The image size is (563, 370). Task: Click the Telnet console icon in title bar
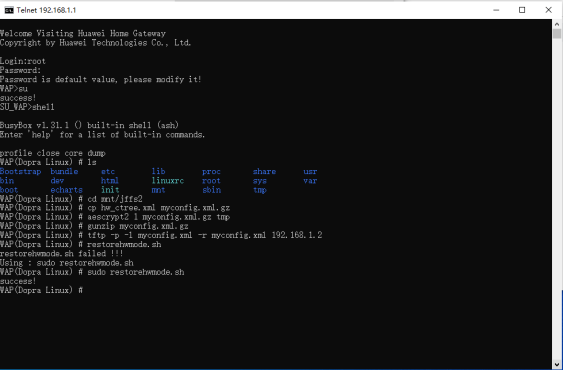click(x=9, y=10)
